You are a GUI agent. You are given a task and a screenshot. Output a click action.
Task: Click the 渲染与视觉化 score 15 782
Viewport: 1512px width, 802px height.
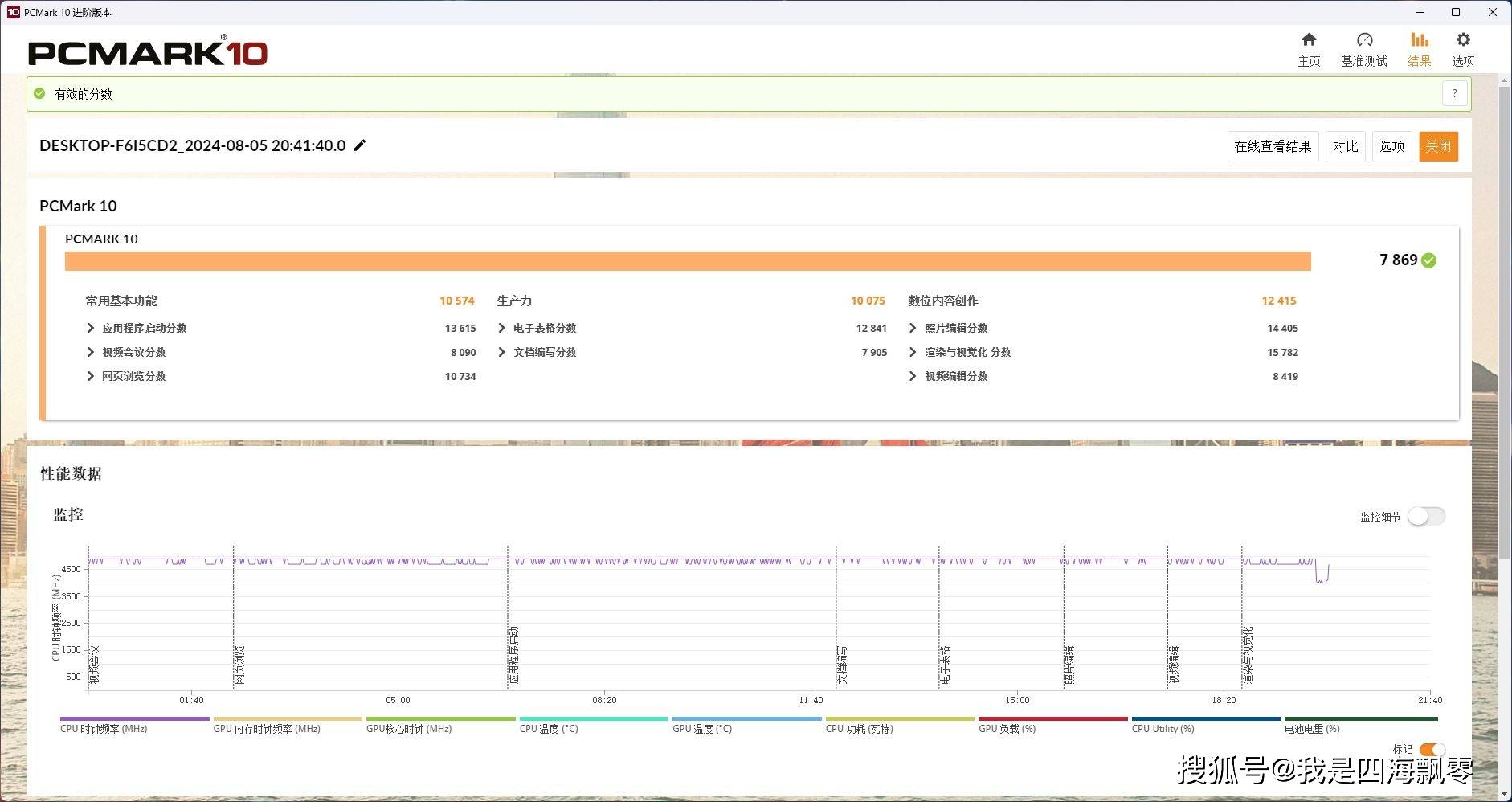tap(1283, 352)
